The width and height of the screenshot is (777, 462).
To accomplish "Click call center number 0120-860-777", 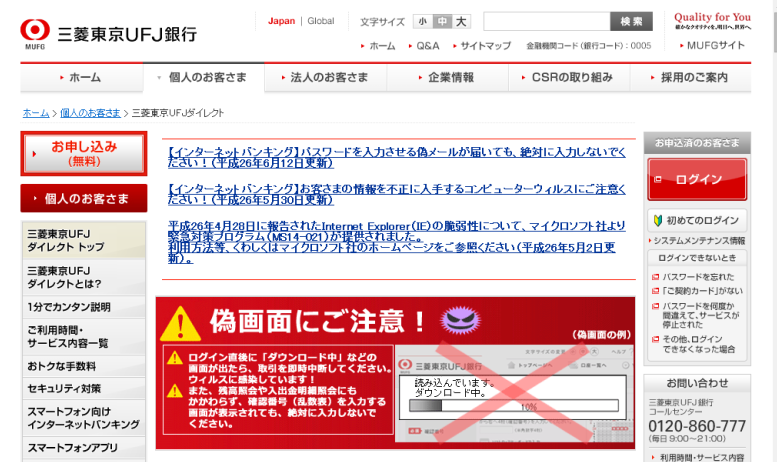I will [697, 426].
